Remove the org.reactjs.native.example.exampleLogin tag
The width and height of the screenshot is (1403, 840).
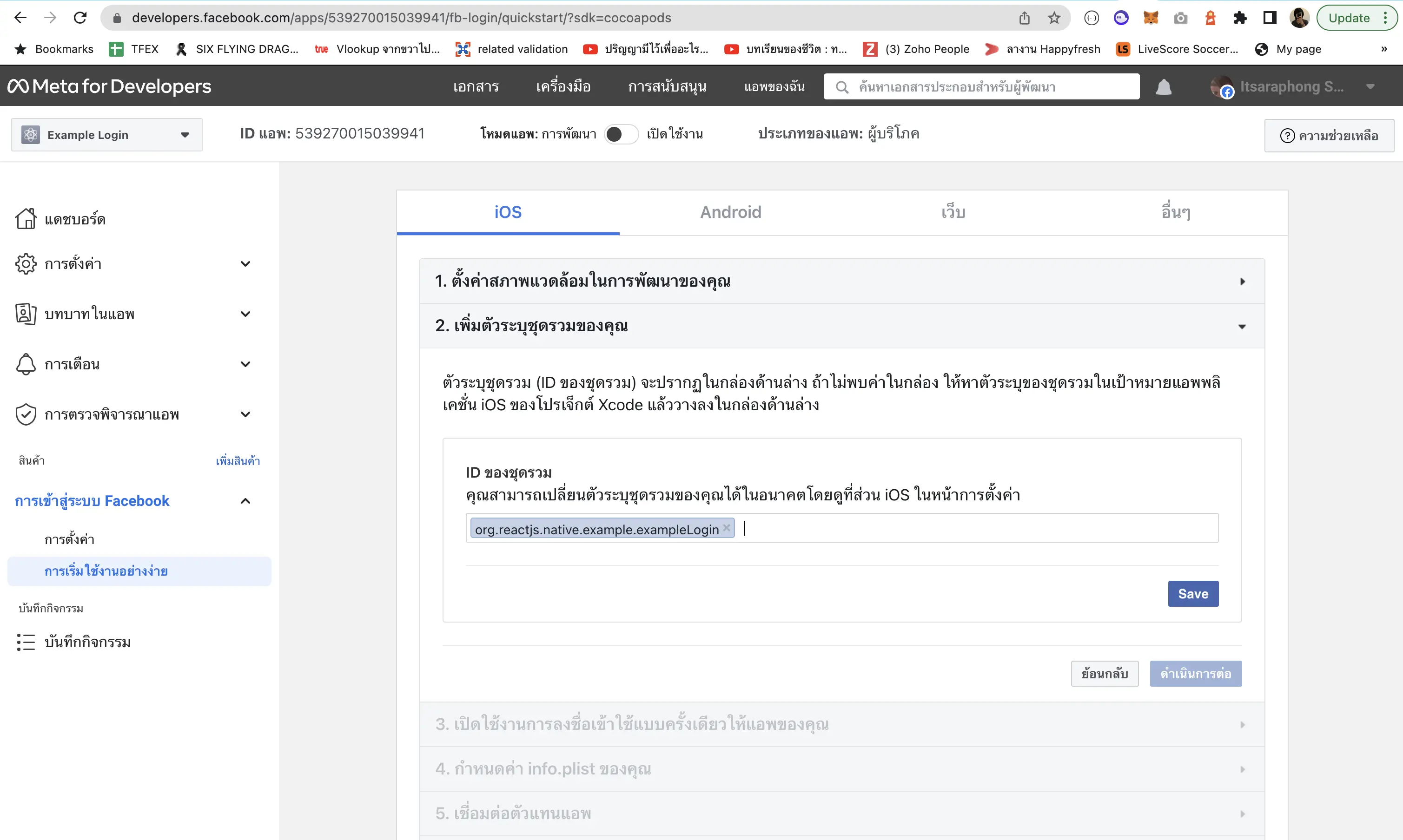point(726,528)
